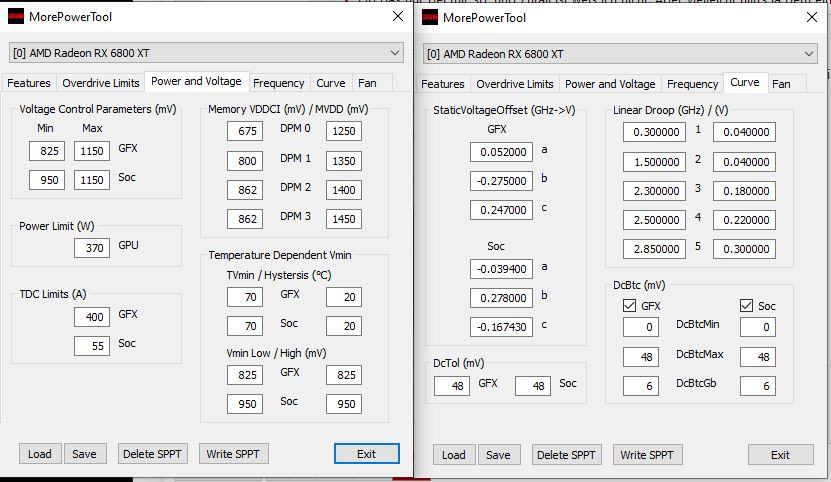Viewport: 831px width, 482px height.
Task: Edit GFX coefficient c field 0.247000
Action: click(x=501, y=210)
